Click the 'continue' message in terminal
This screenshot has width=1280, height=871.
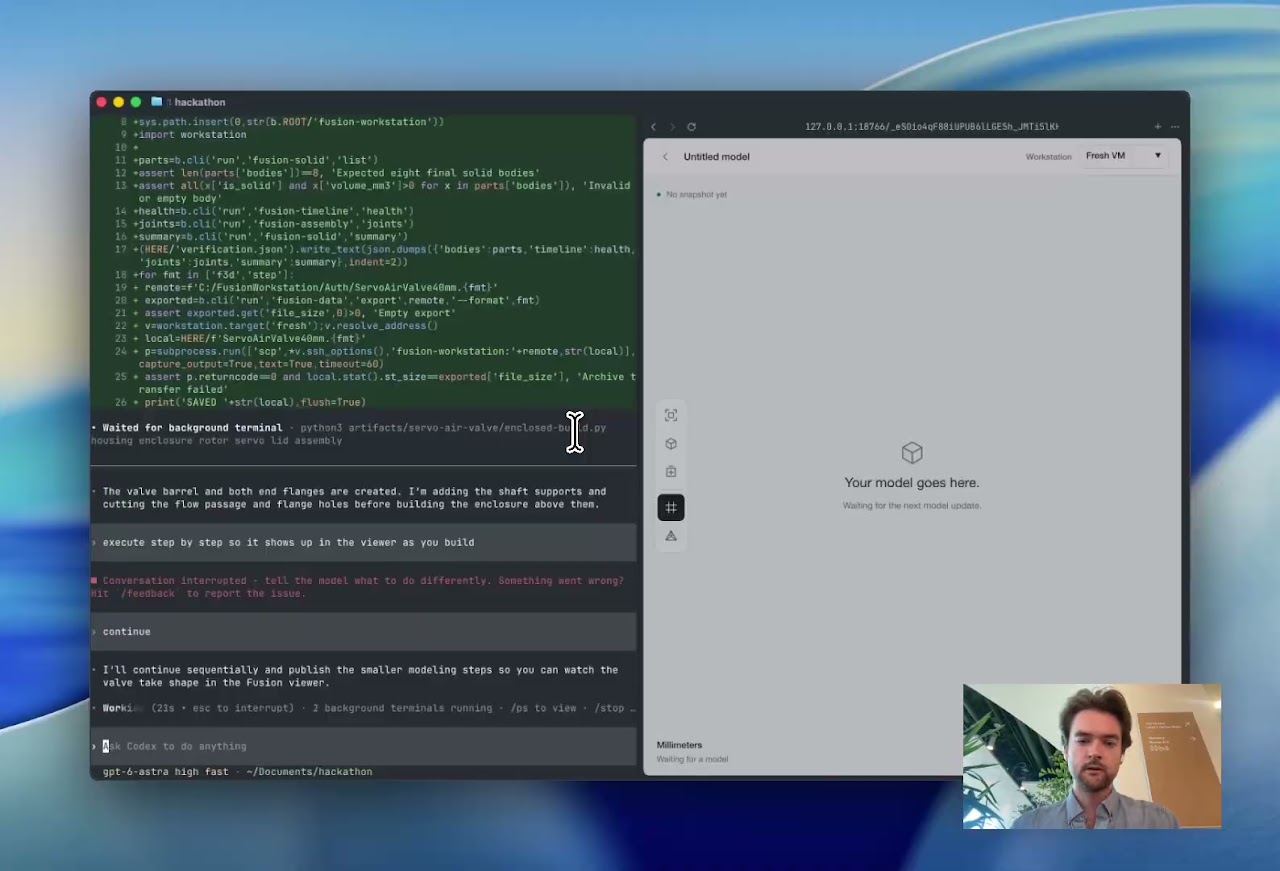coord(126,632)
